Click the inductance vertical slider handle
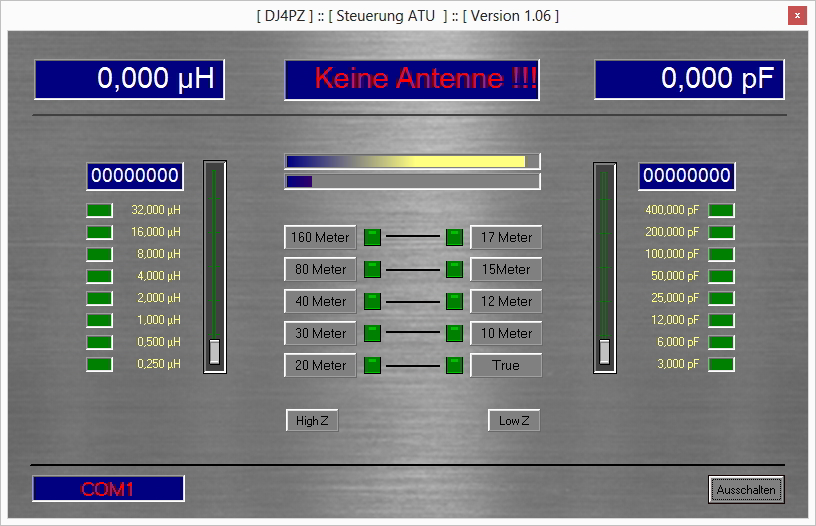Screen dimensions: 816x526 (214, 351)
